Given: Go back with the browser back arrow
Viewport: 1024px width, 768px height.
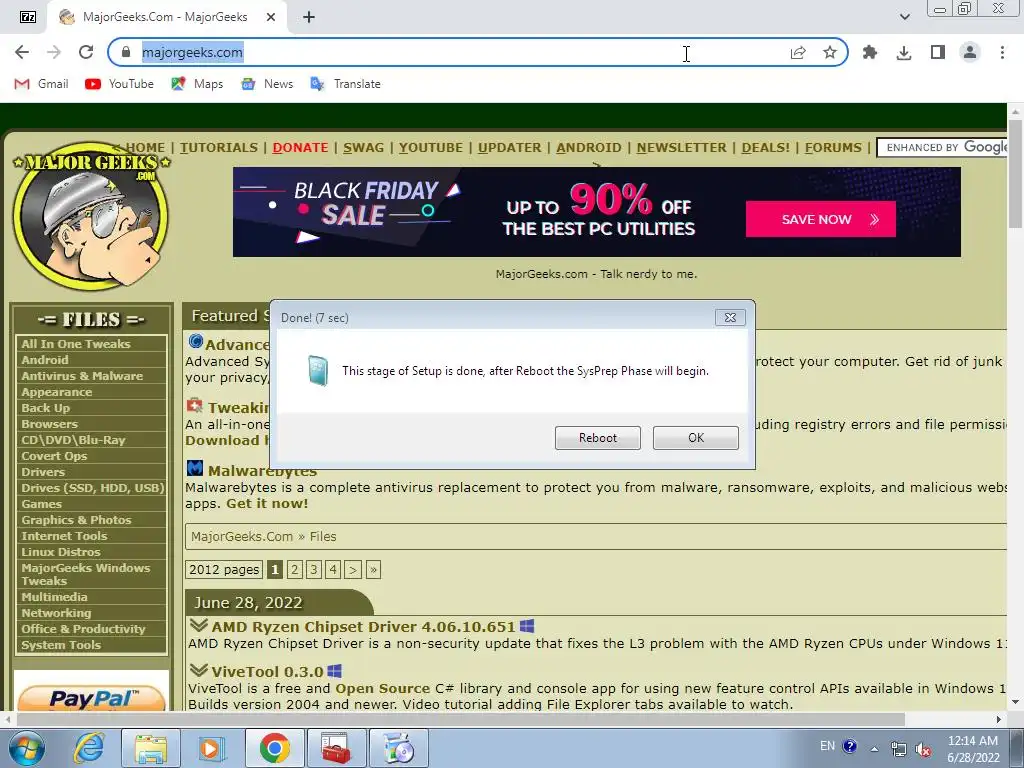Looking at the screenshot, I should [x=22, y=52].
